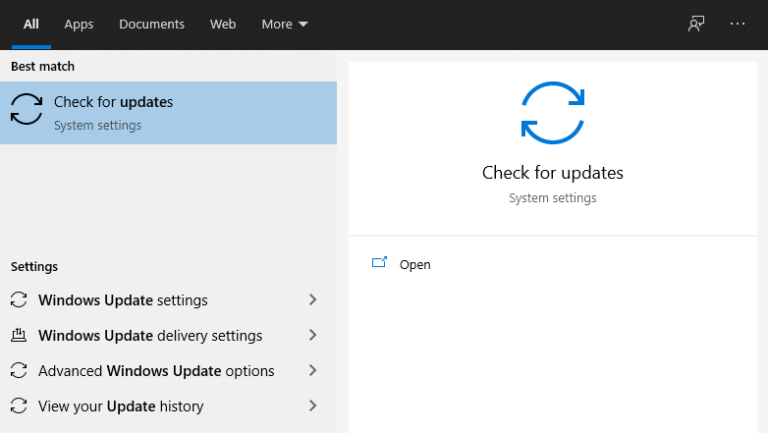
Task: Click Open in the preview pane
Action: (x=415, y=265)
